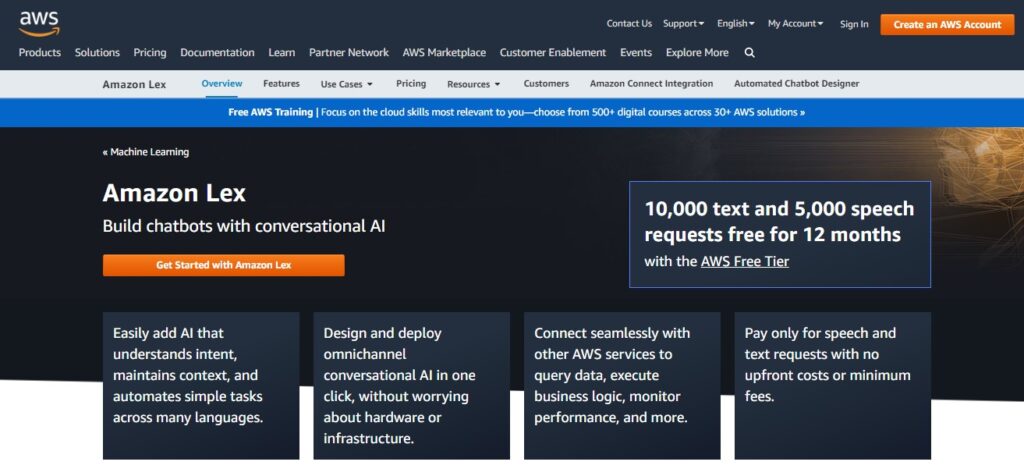
Task: Open Customer Enablement menu
Action: point(552,52)
